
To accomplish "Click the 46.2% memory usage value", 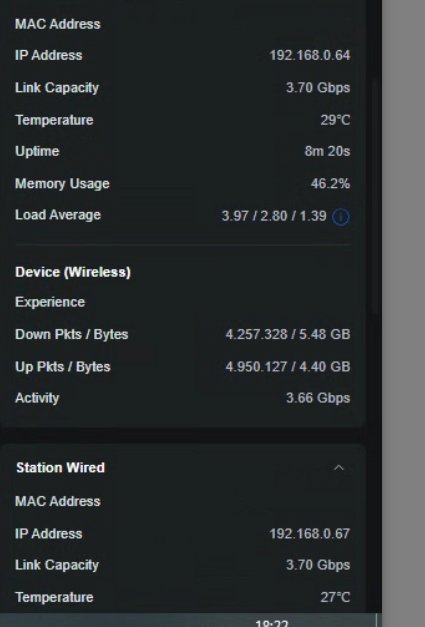I will [x=330, y=184].
